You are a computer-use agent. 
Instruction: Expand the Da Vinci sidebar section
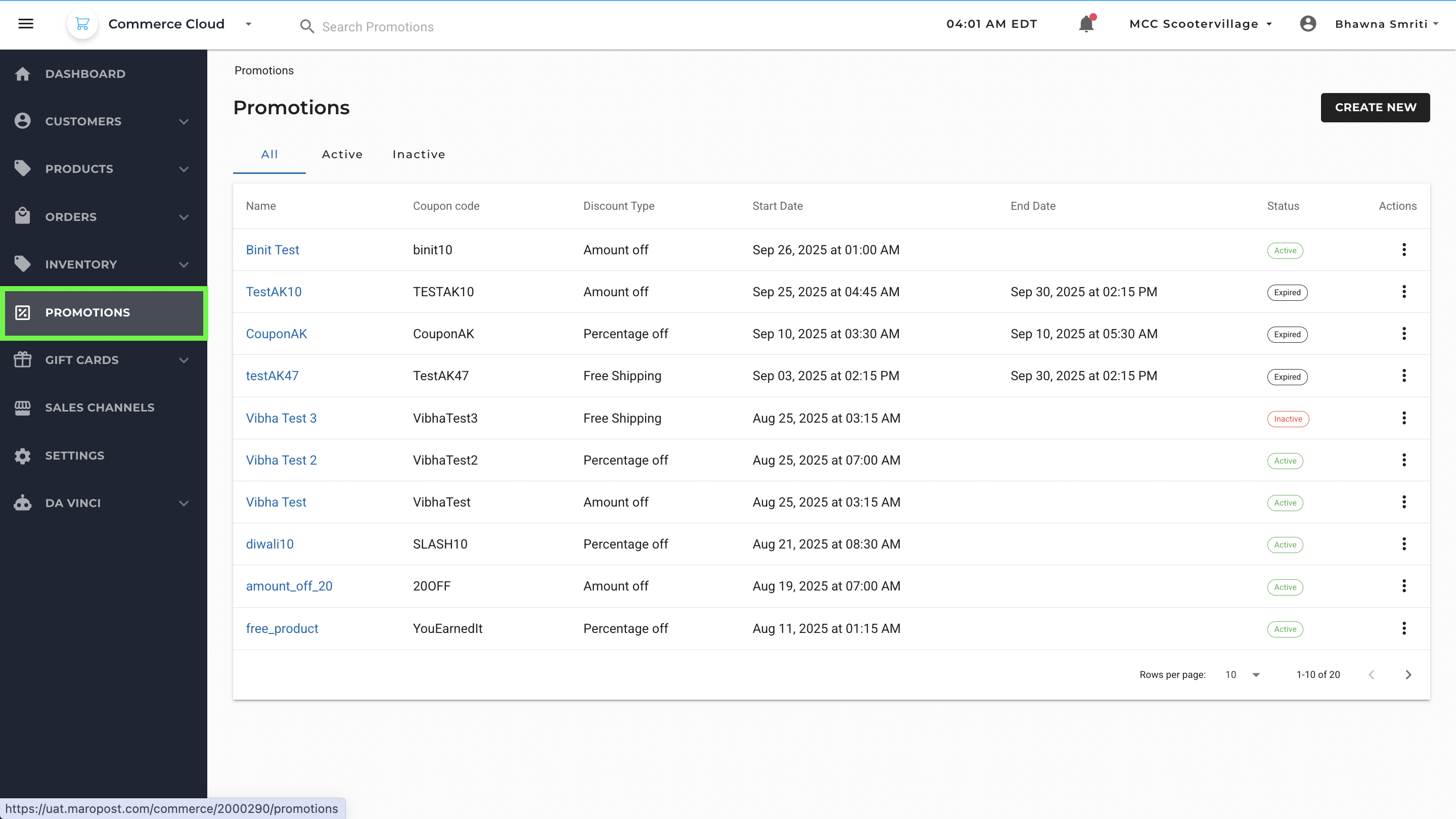click(x=184, y=503)
